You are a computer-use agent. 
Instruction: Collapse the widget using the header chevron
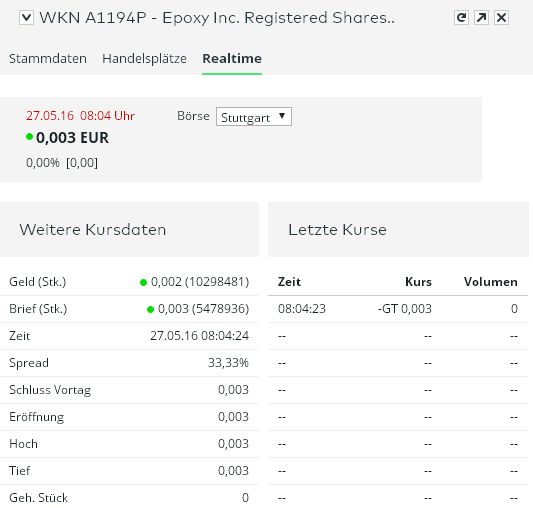click(x=26, y=18)
